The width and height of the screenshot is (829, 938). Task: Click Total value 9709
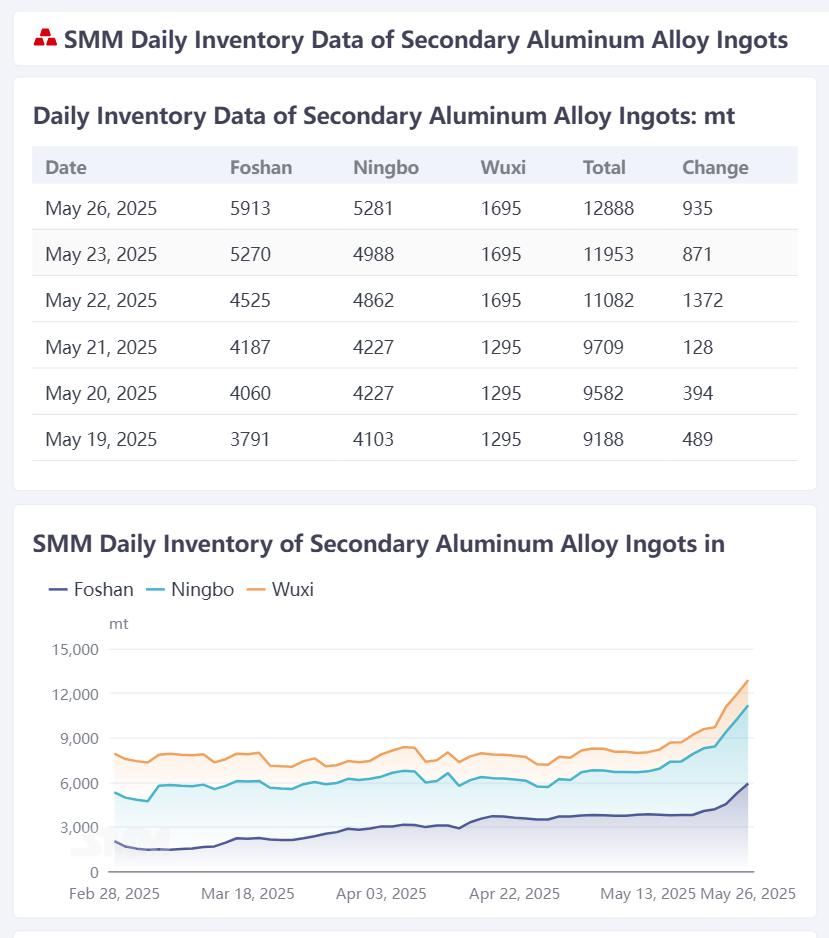tap(604, 347)
